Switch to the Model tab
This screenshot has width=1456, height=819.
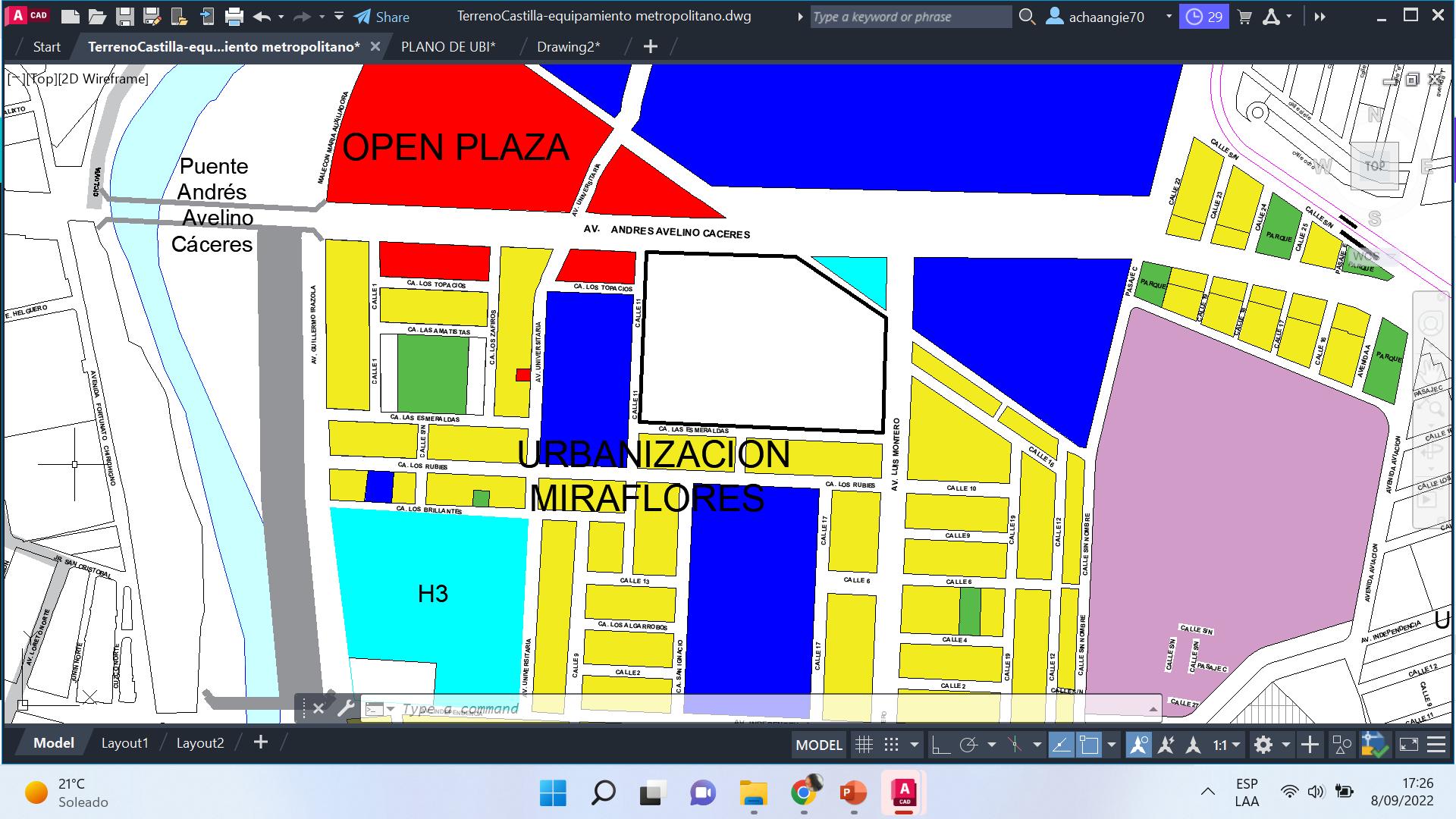[54, 743]
